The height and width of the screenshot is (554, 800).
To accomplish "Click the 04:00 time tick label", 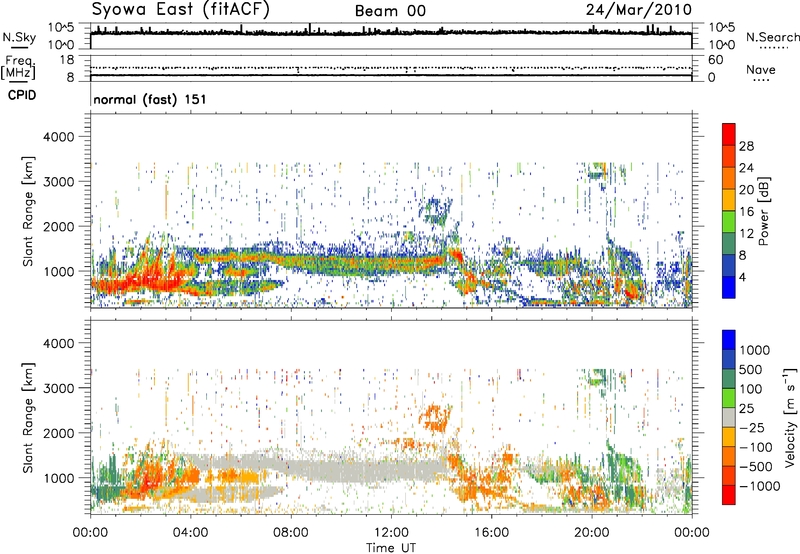I will (x=190, y=533).
